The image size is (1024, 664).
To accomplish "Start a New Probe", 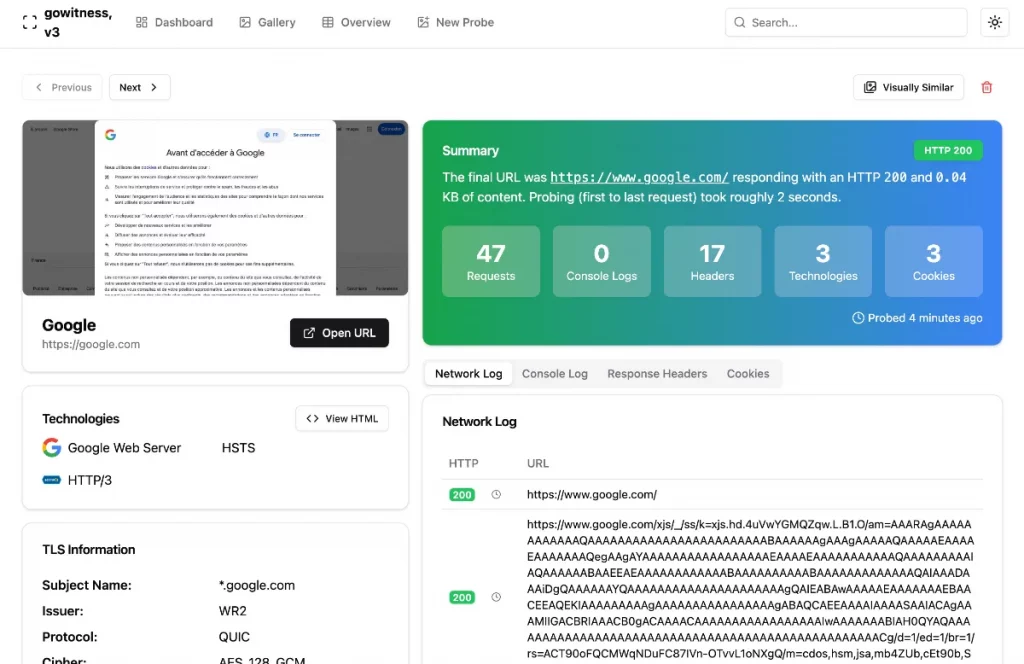I will click(455, 22).
